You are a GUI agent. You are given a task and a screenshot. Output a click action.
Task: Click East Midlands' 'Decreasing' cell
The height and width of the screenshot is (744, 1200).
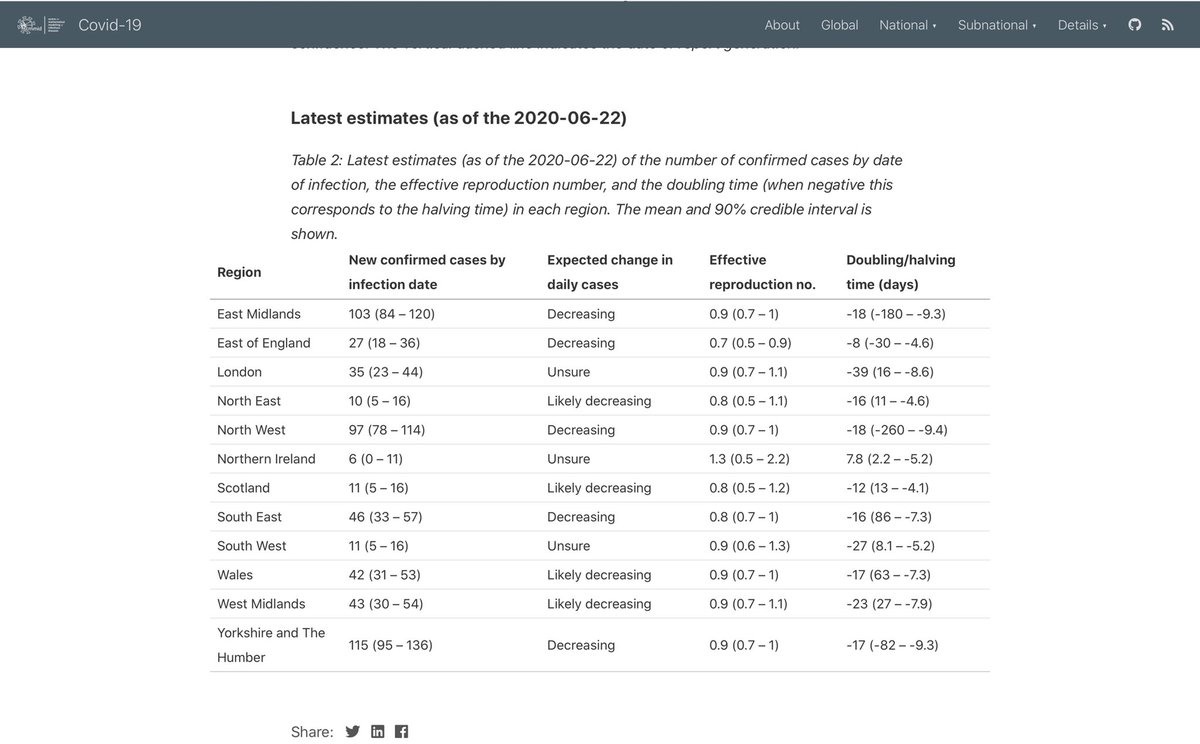(581, 314)
